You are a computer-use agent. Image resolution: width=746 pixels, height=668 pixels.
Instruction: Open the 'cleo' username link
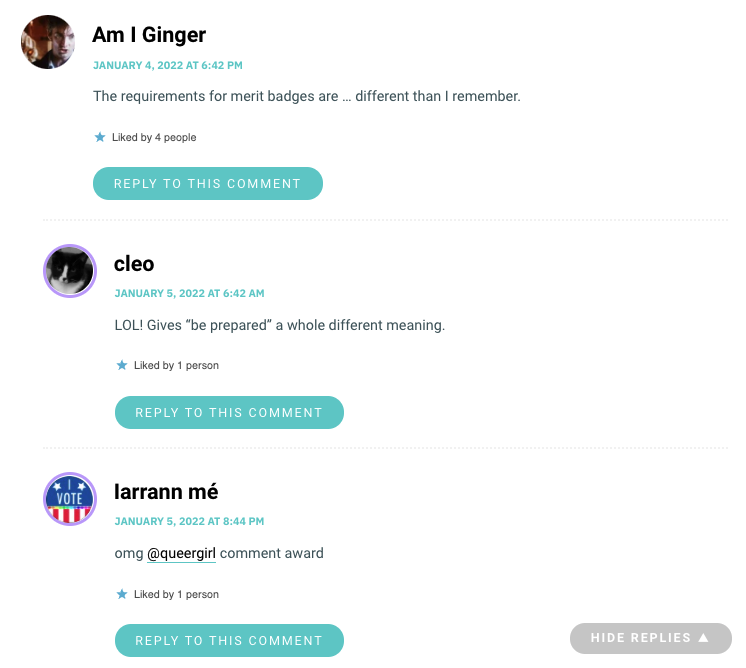(x=134, y=264)
